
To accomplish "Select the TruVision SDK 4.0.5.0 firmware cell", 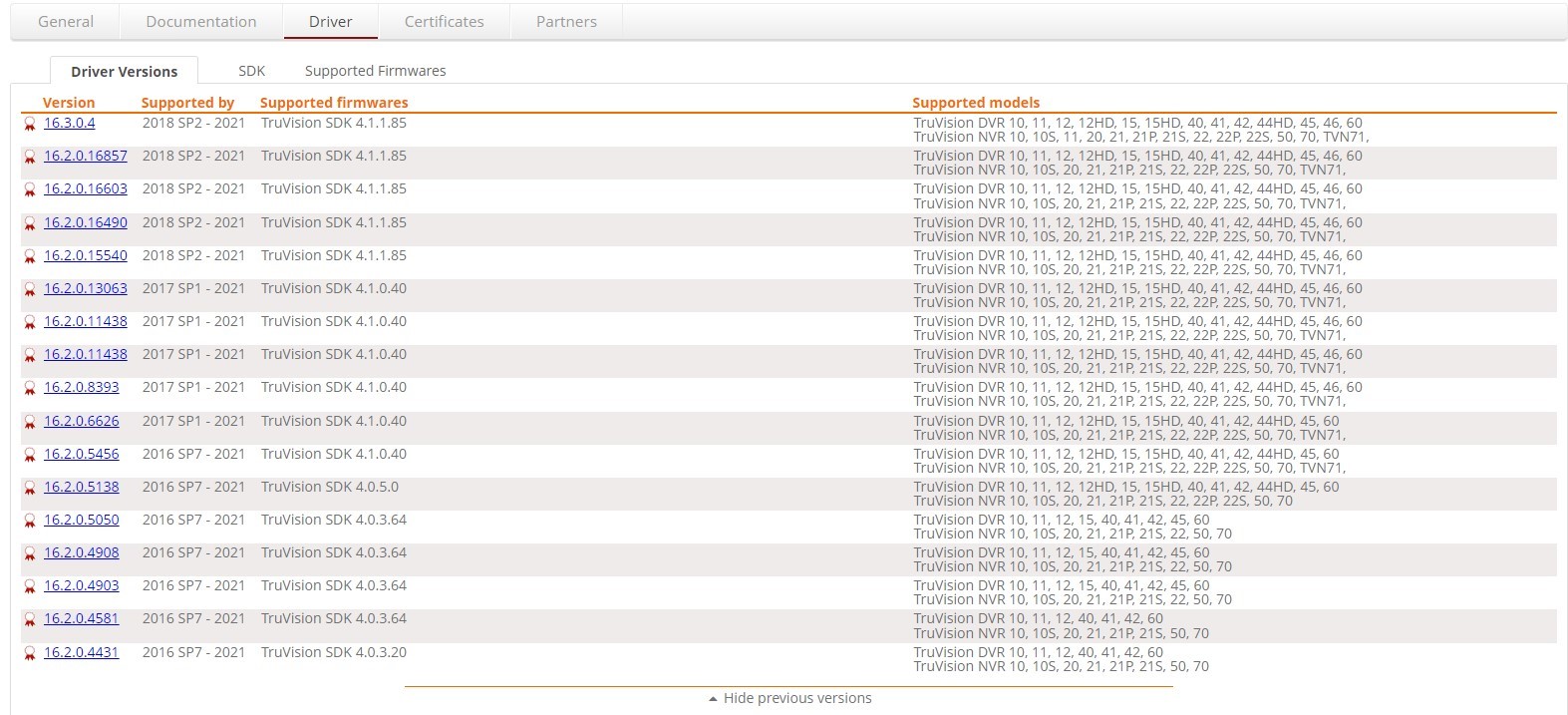I will click(x=330, y=487).
